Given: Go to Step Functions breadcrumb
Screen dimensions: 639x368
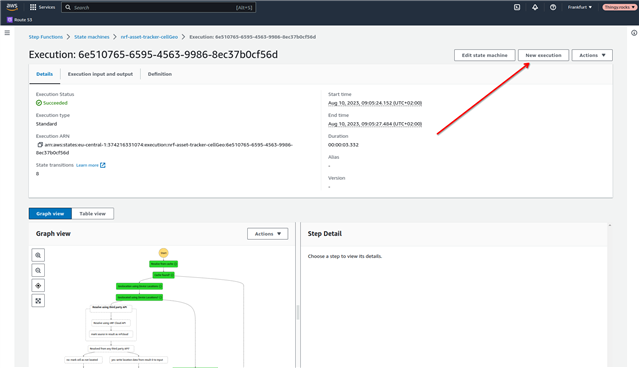Looking at the screenshot, I should pyautogui.click(x=46, y=37).
